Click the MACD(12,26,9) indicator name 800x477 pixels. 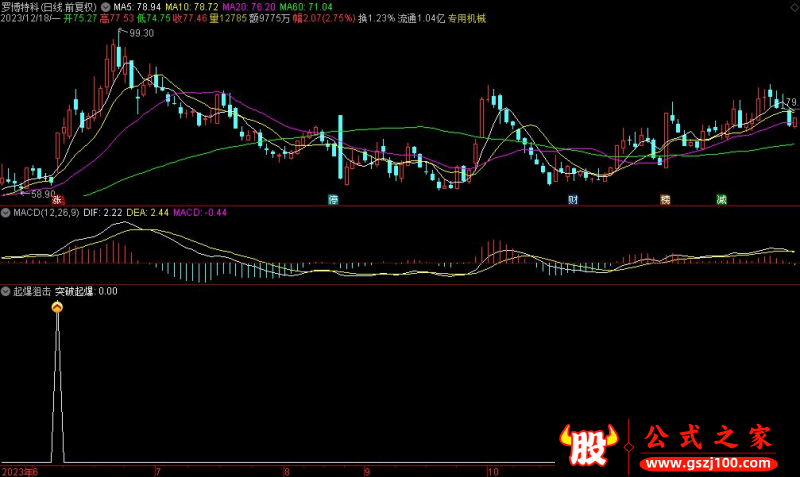tap(48, 213)
